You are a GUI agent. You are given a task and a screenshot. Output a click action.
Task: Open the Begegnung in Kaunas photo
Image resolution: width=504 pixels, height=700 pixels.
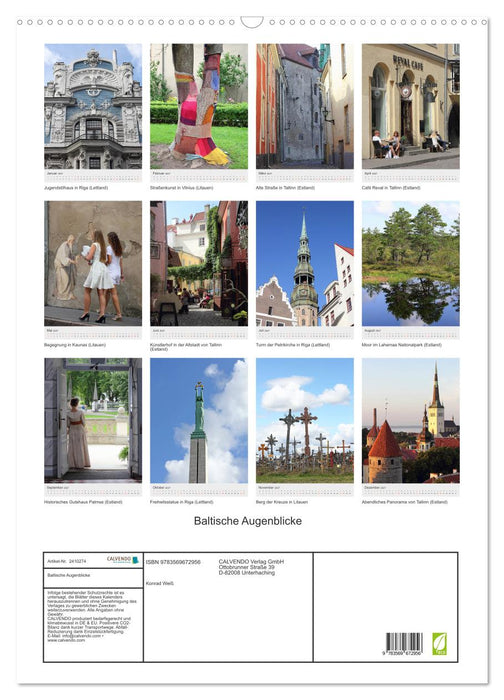point(93,263)
